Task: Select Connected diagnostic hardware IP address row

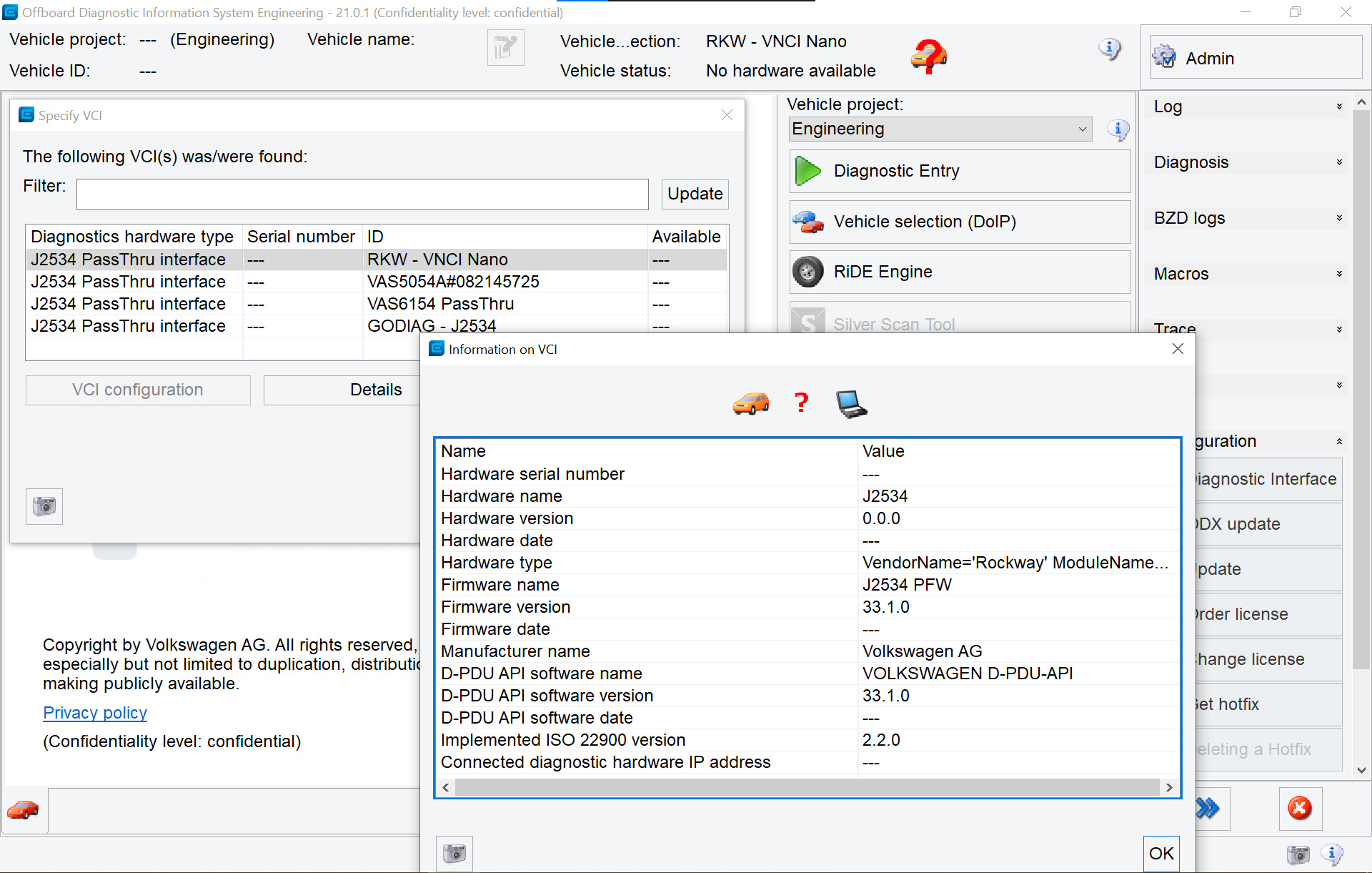Action: (807, 762)
